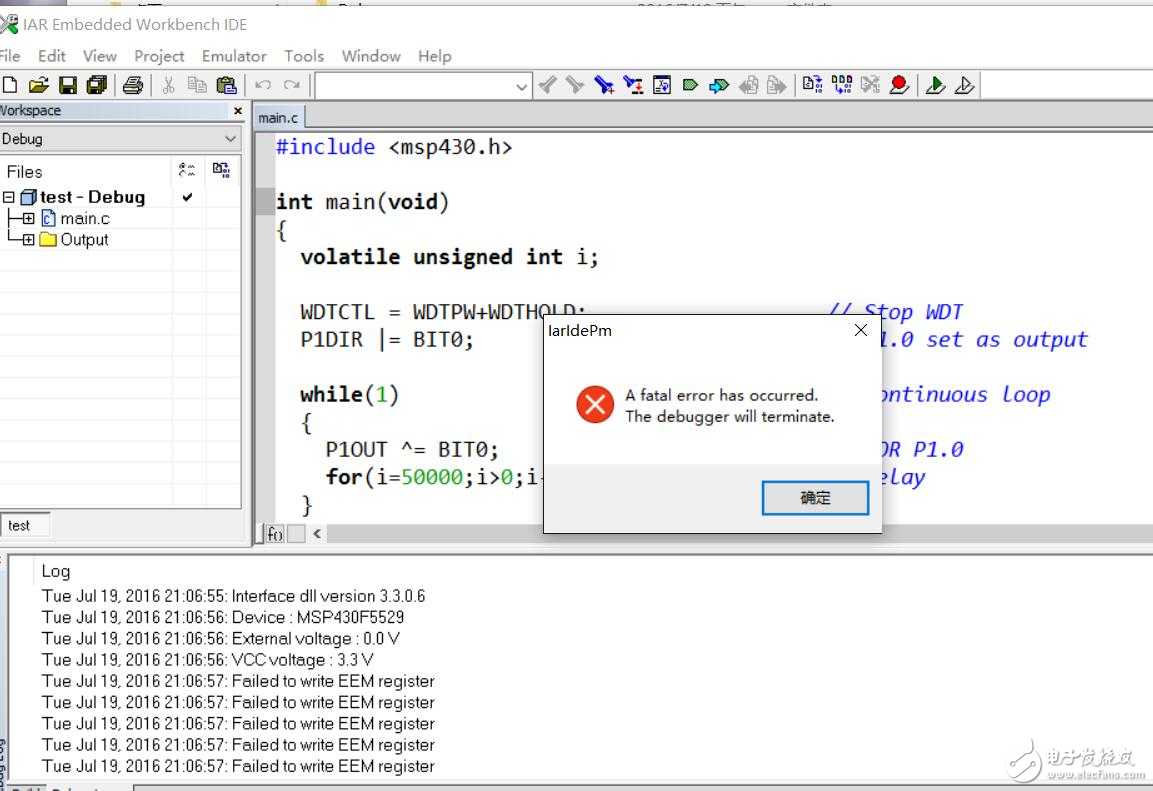Collapse the test - Debug project node

[8, 197]
